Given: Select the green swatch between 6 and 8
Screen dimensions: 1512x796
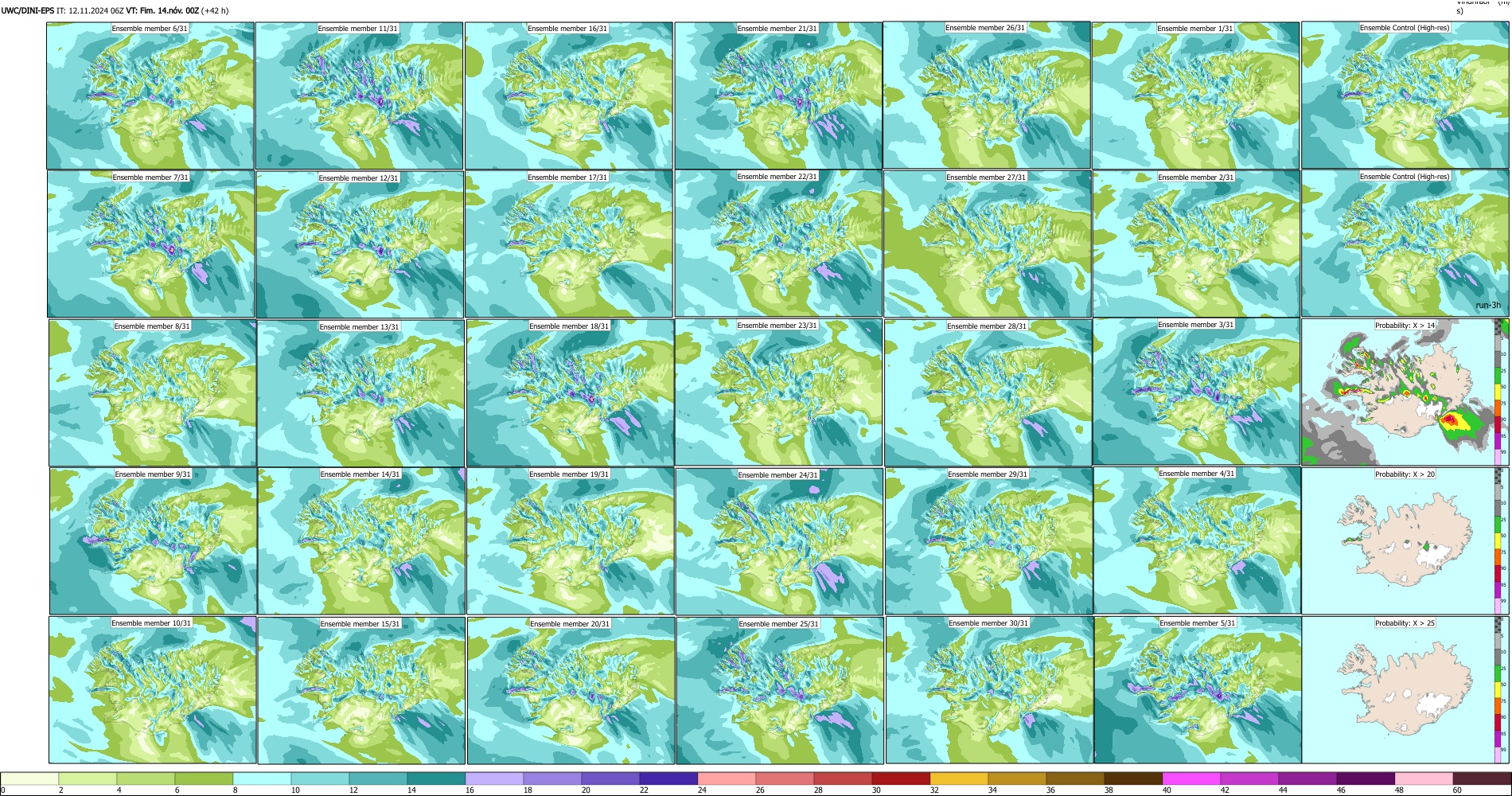Looking at the screenshot, I should (x=204, y=778).
